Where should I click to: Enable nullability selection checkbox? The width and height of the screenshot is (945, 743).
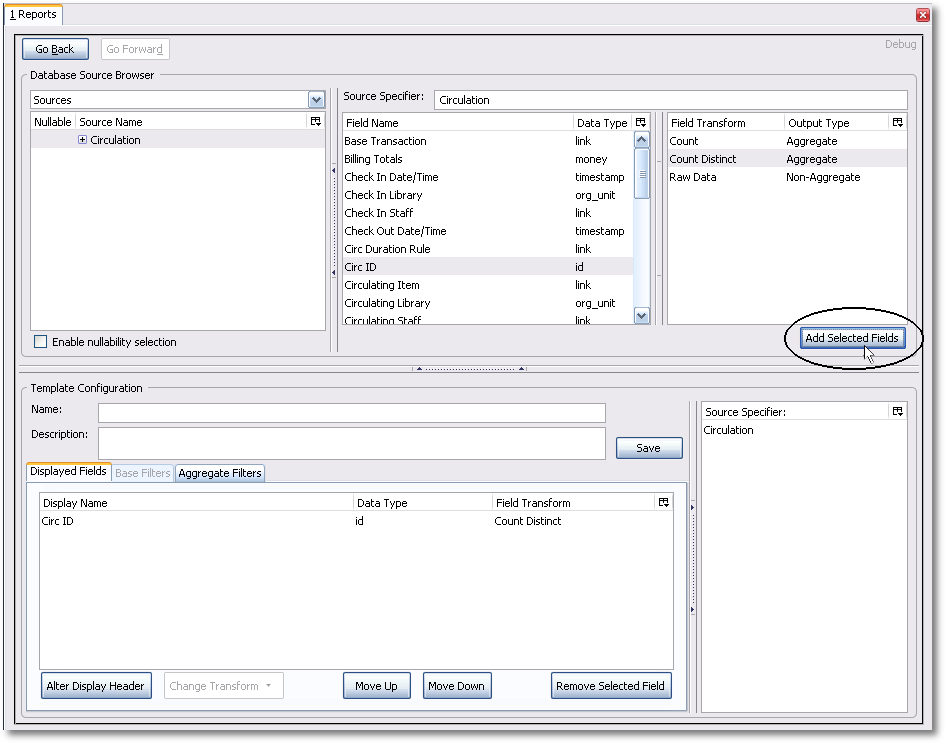[41, 342]
